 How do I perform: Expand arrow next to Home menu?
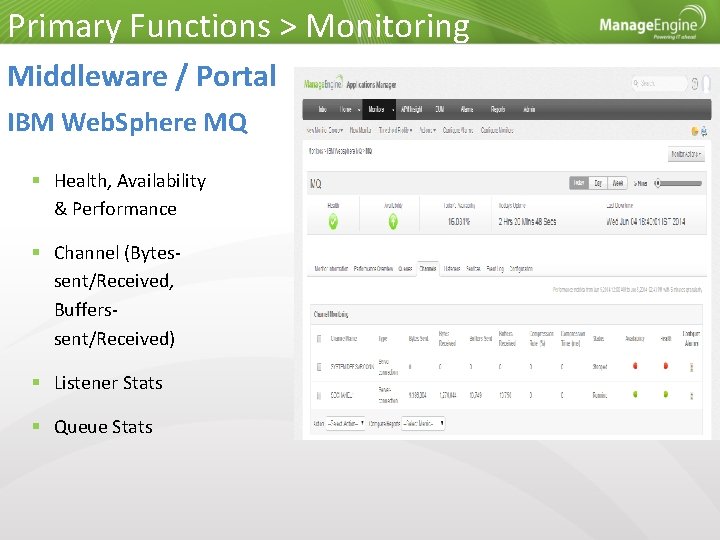tap(359, 110)
